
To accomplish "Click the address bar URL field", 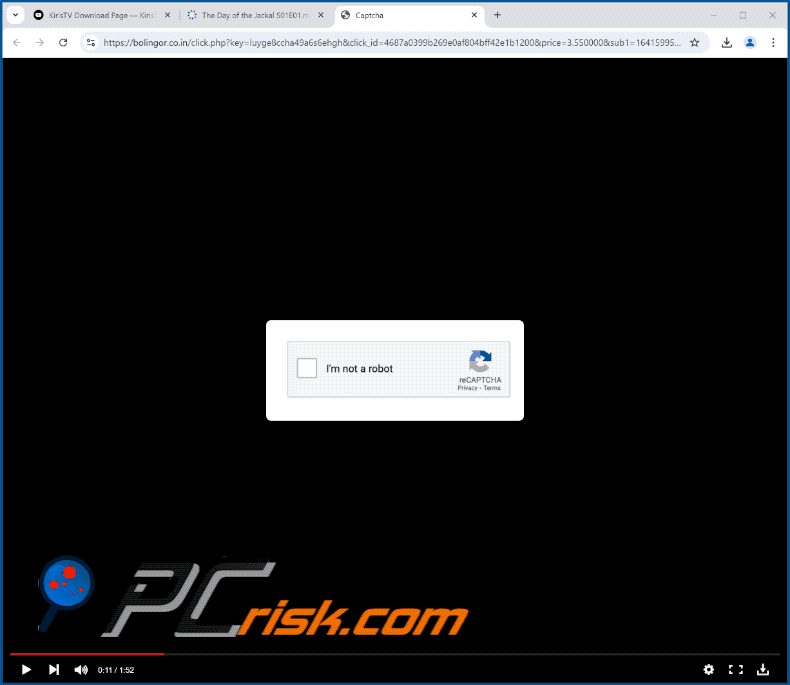I will point(390,43).
